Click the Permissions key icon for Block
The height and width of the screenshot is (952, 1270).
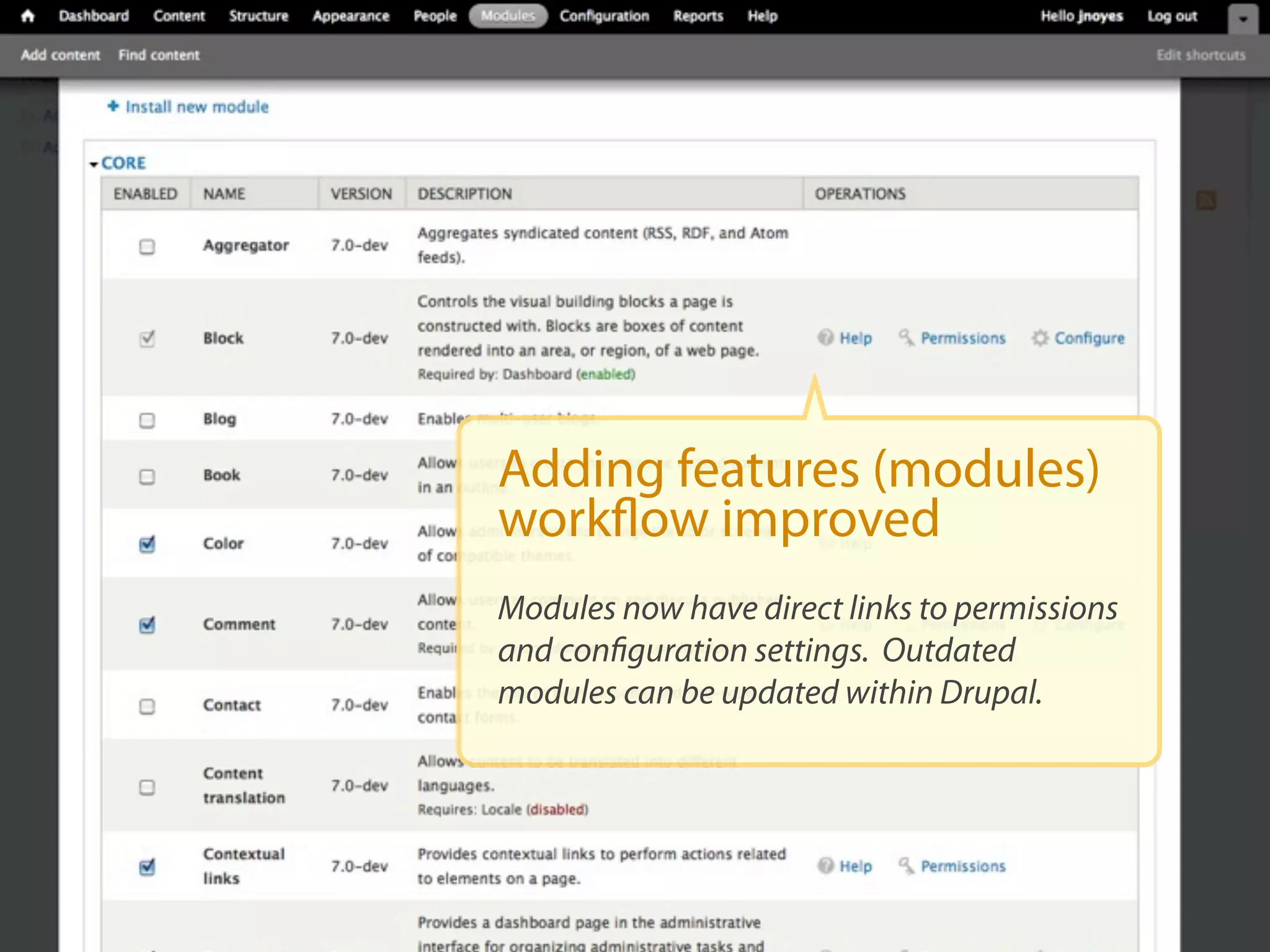click(906, 338)
